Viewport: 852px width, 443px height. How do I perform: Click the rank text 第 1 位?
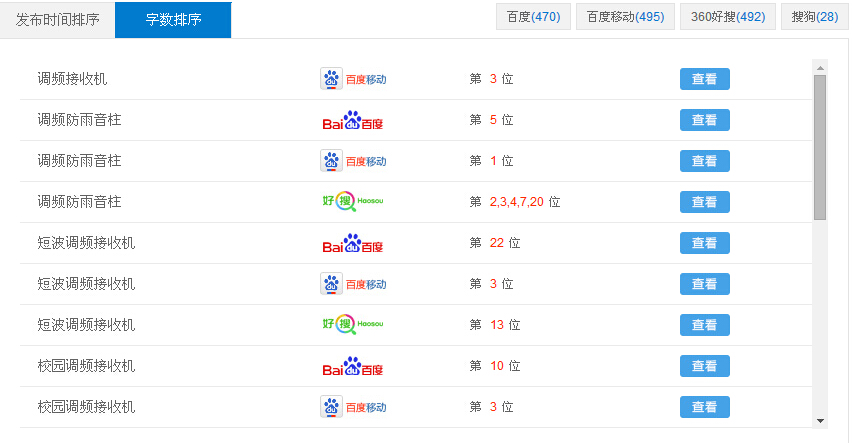click(x=491, y=161)
